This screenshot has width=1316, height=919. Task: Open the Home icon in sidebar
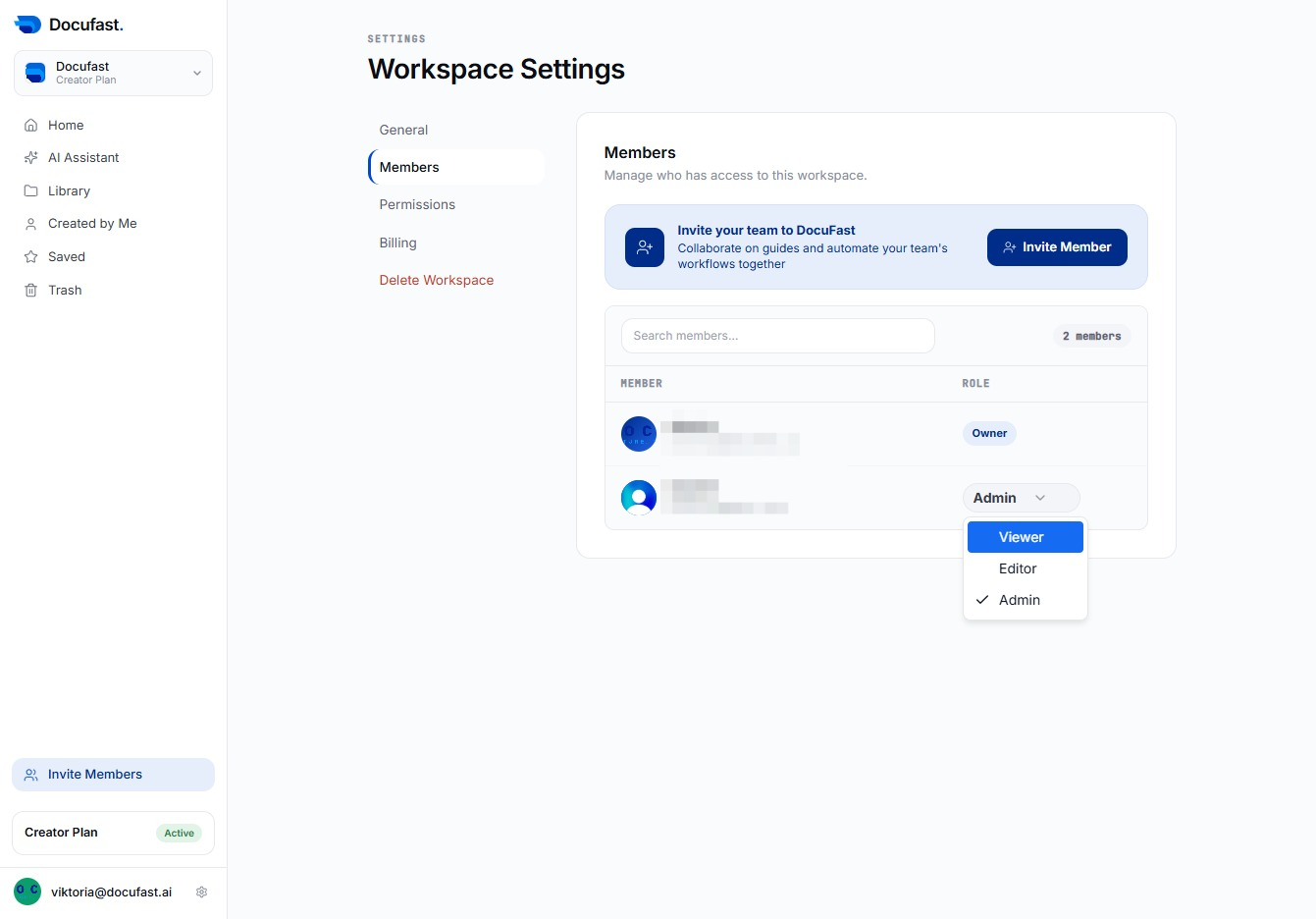[30, 125]
